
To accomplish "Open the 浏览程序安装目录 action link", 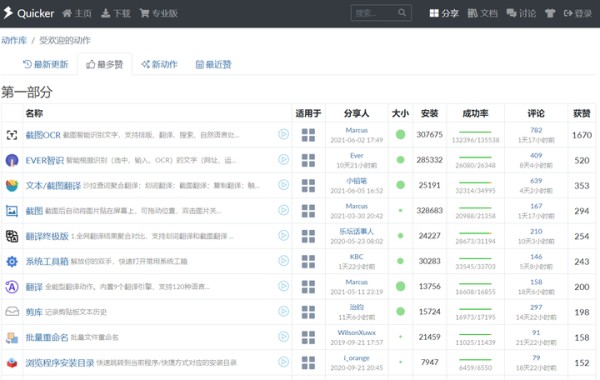I will click(x=60, y=363).
